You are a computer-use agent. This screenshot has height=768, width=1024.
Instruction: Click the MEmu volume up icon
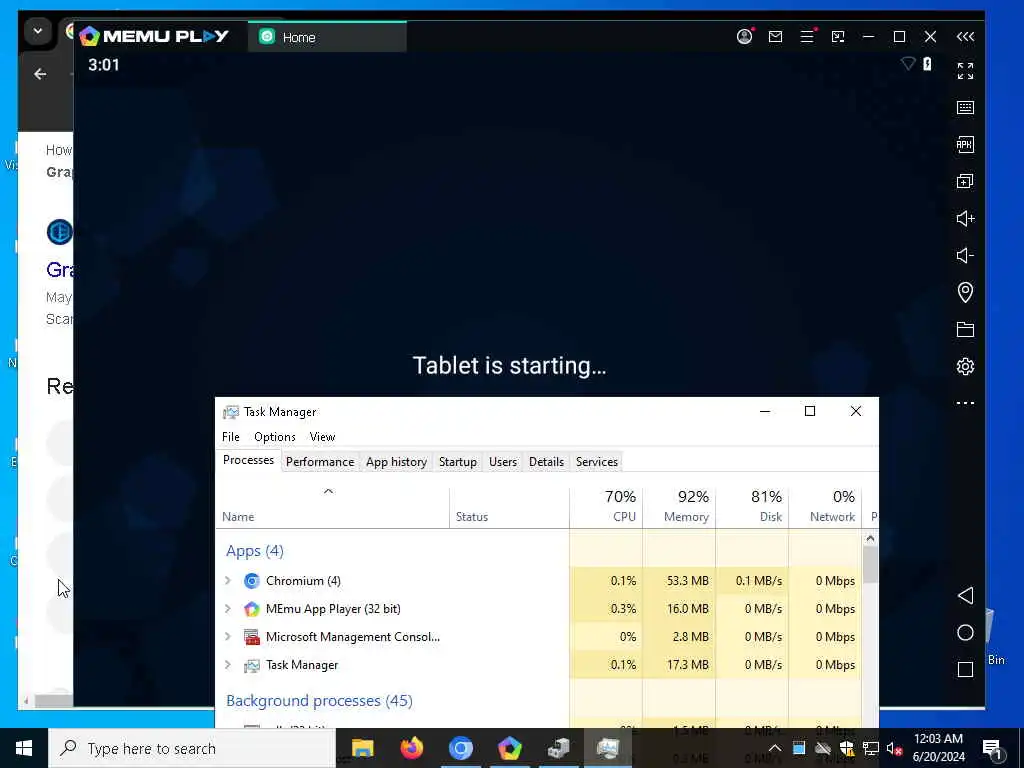pos(965,218)
